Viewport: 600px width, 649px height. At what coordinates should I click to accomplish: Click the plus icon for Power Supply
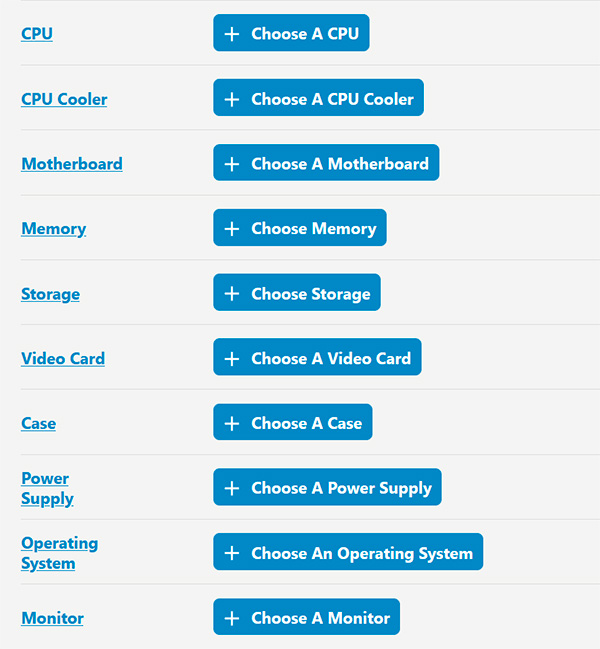tap(232, 488)
